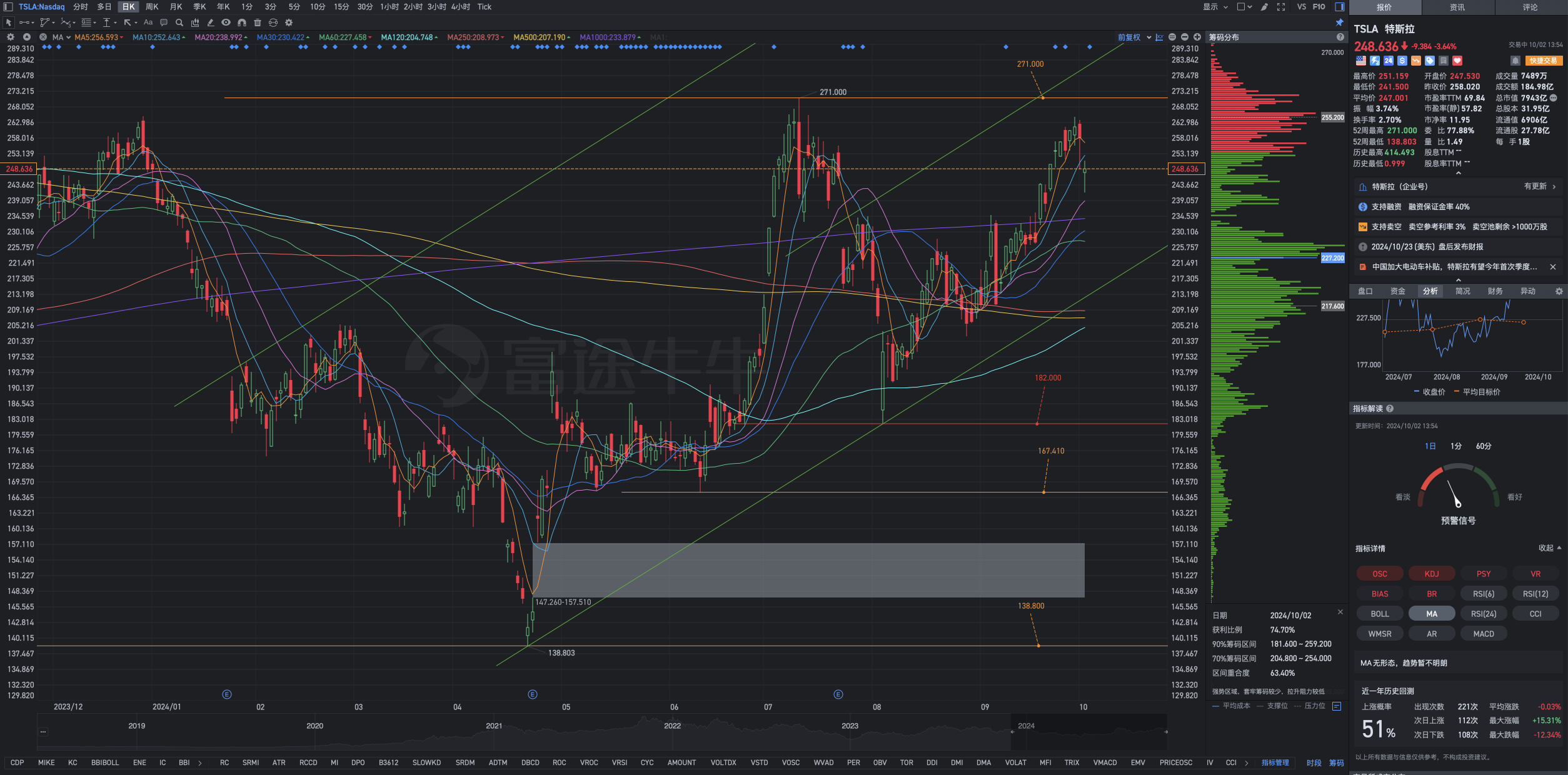This screenshot has height=775, width=1568.
Task: Toggle the MACD indicator pill
Action: [x=1484, y=634]
